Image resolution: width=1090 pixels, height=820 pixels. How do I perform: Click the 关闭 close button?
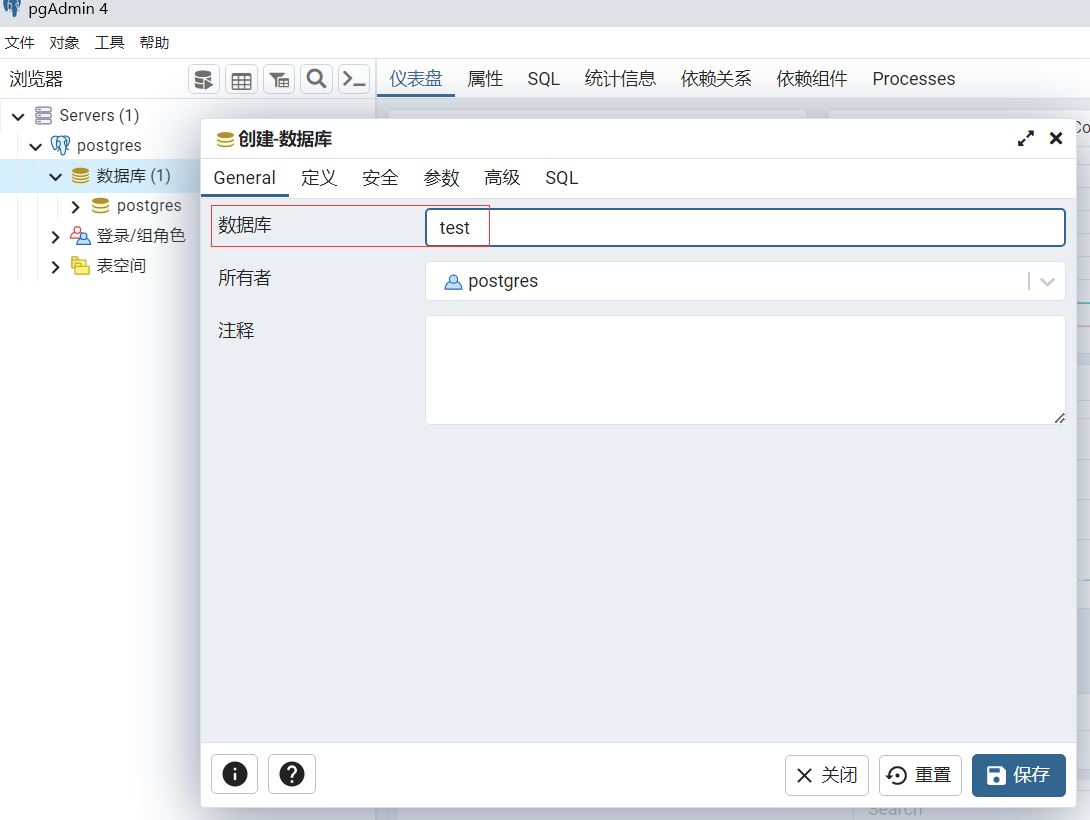[827, 775]
